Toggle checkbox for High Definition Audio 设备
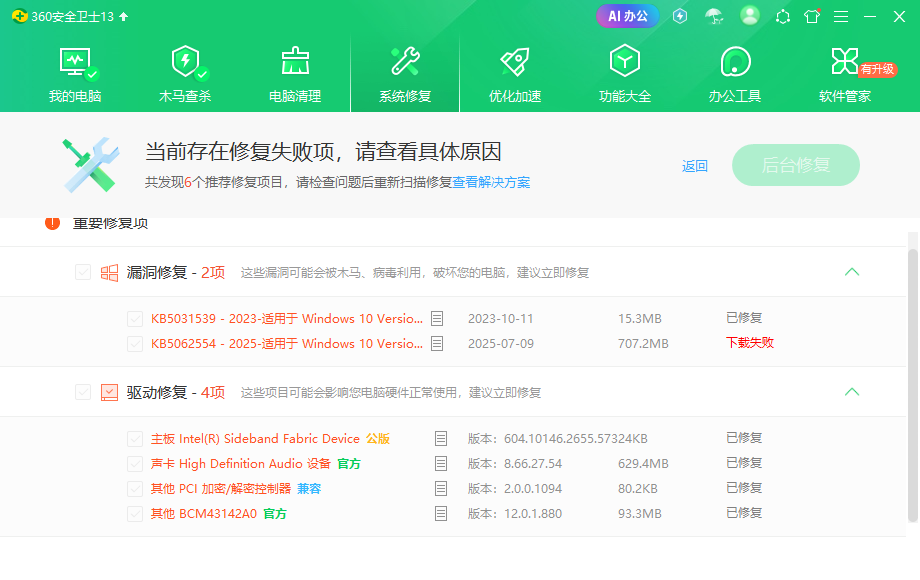Viewport: 920px width, 580px height. point(135,464)
